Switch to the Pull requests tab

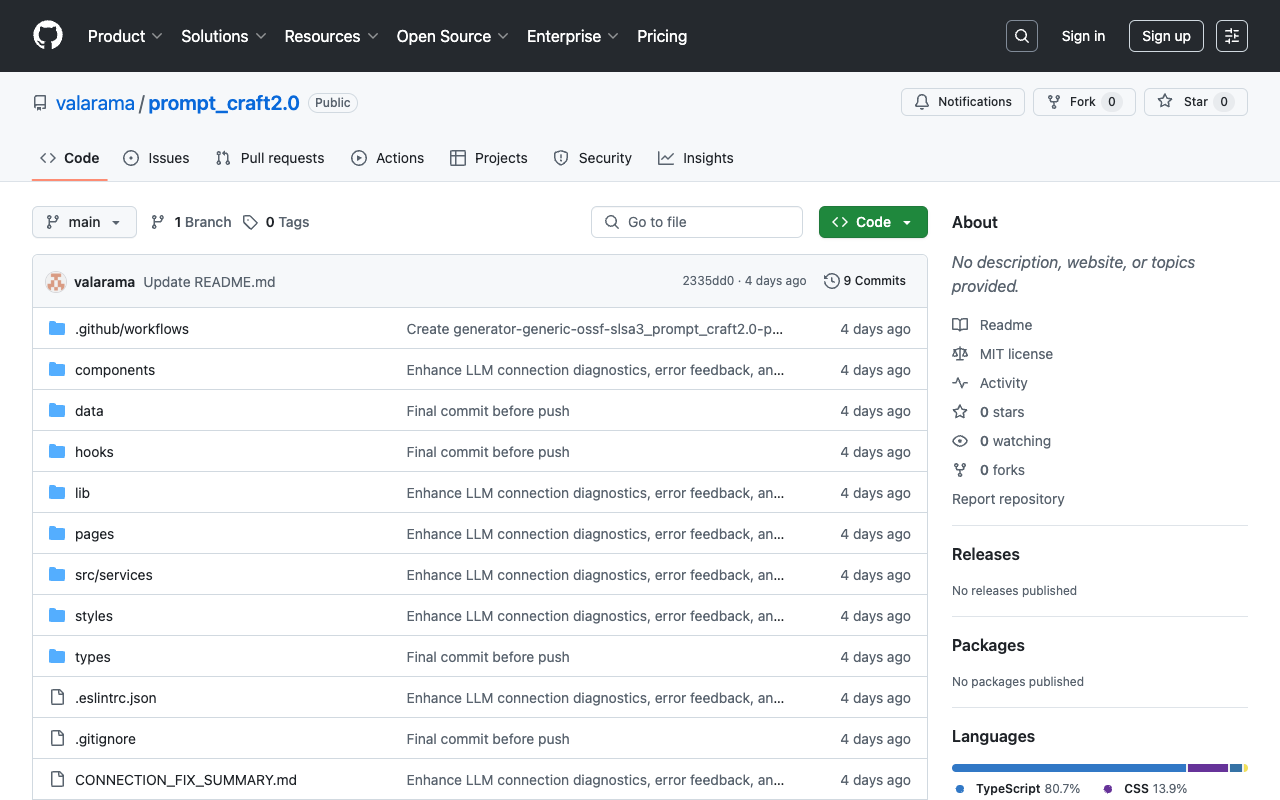click(x=270, y=158)
